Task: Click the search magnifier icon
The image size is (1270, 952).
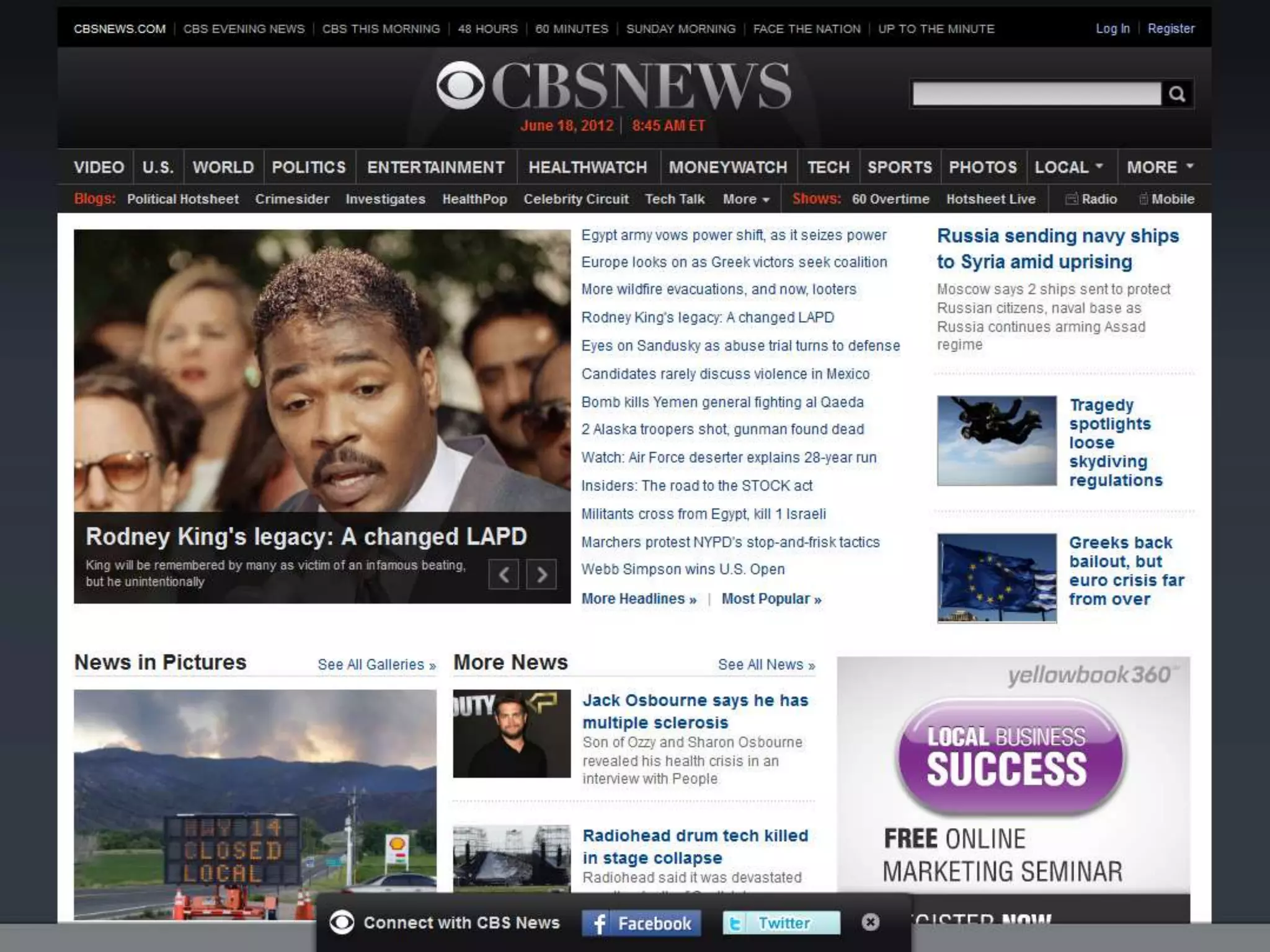Action: coord(1177,94)
